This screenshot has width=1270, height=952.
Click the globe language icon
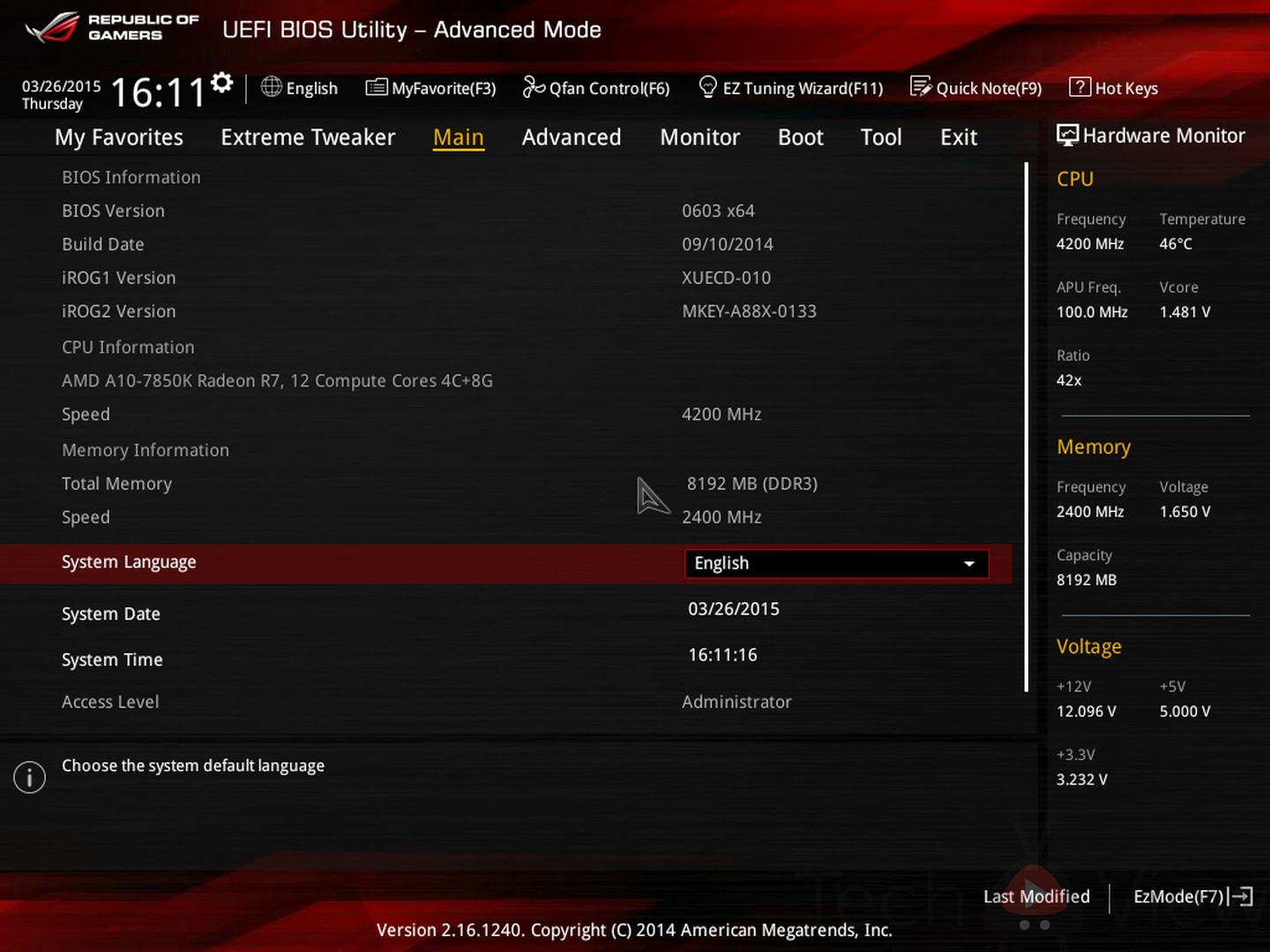coord(272,86)
